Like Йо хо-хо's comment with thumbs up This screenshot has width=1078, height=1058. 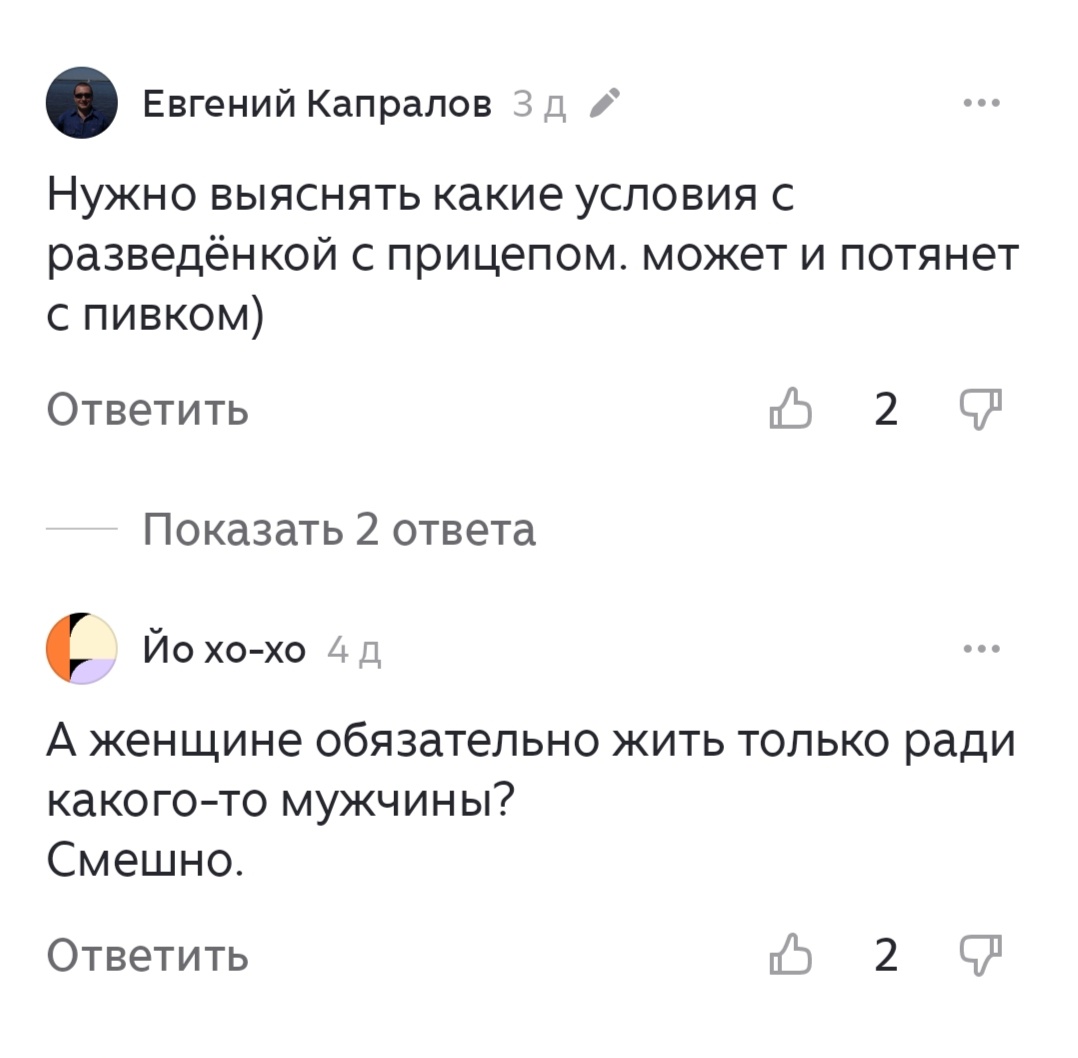point(791,956)
